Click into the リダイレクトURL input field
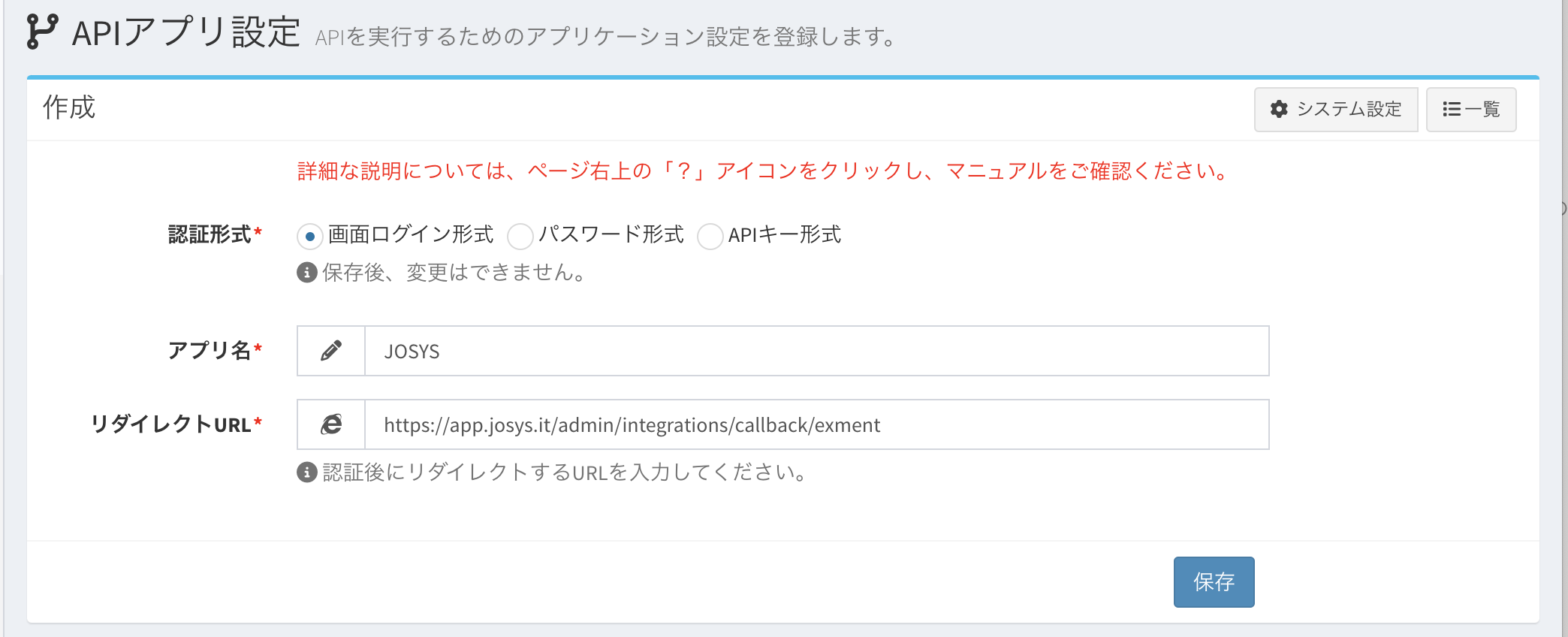This screenshot has height=637, width=1568. 816,424
